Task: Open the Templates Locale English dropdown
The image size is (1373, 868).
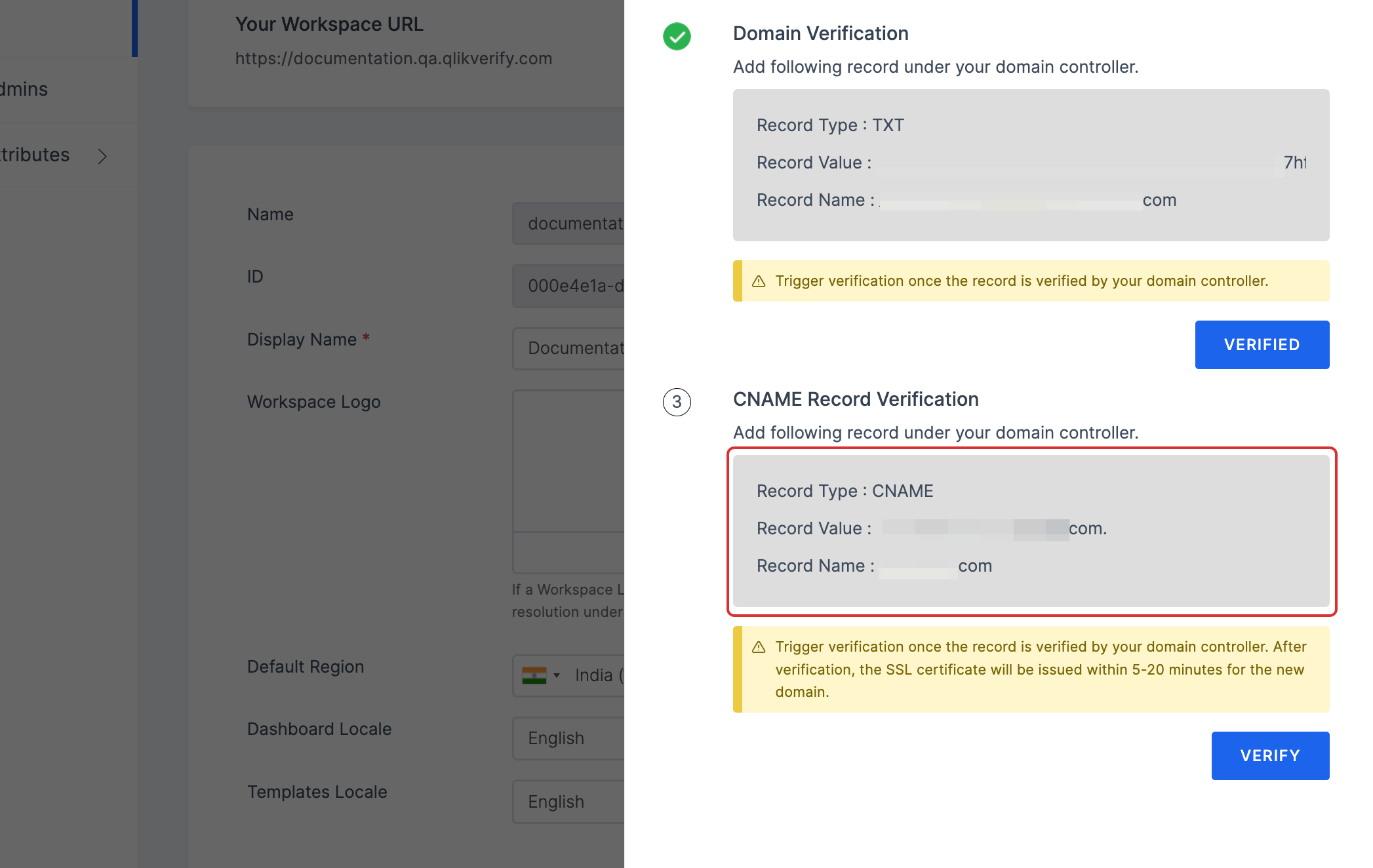Action: coord(568,801)
